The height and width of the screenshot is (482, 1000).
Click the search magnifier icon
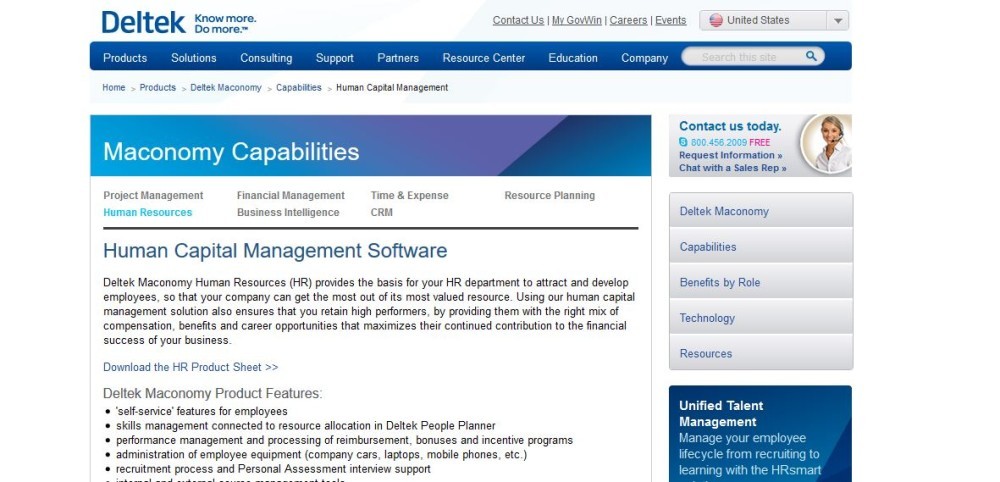tap(811, 56)
